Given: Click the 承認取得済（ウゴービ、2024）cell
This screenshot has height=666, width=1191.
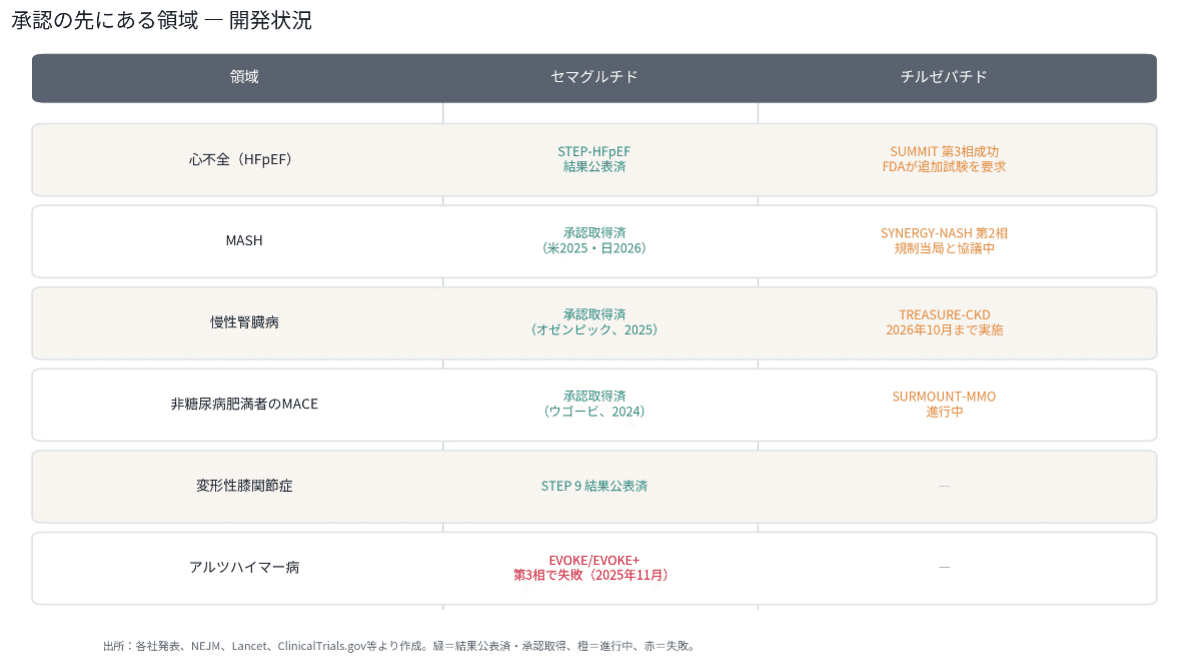Looking at the screenshot, I should click(594, 404).
